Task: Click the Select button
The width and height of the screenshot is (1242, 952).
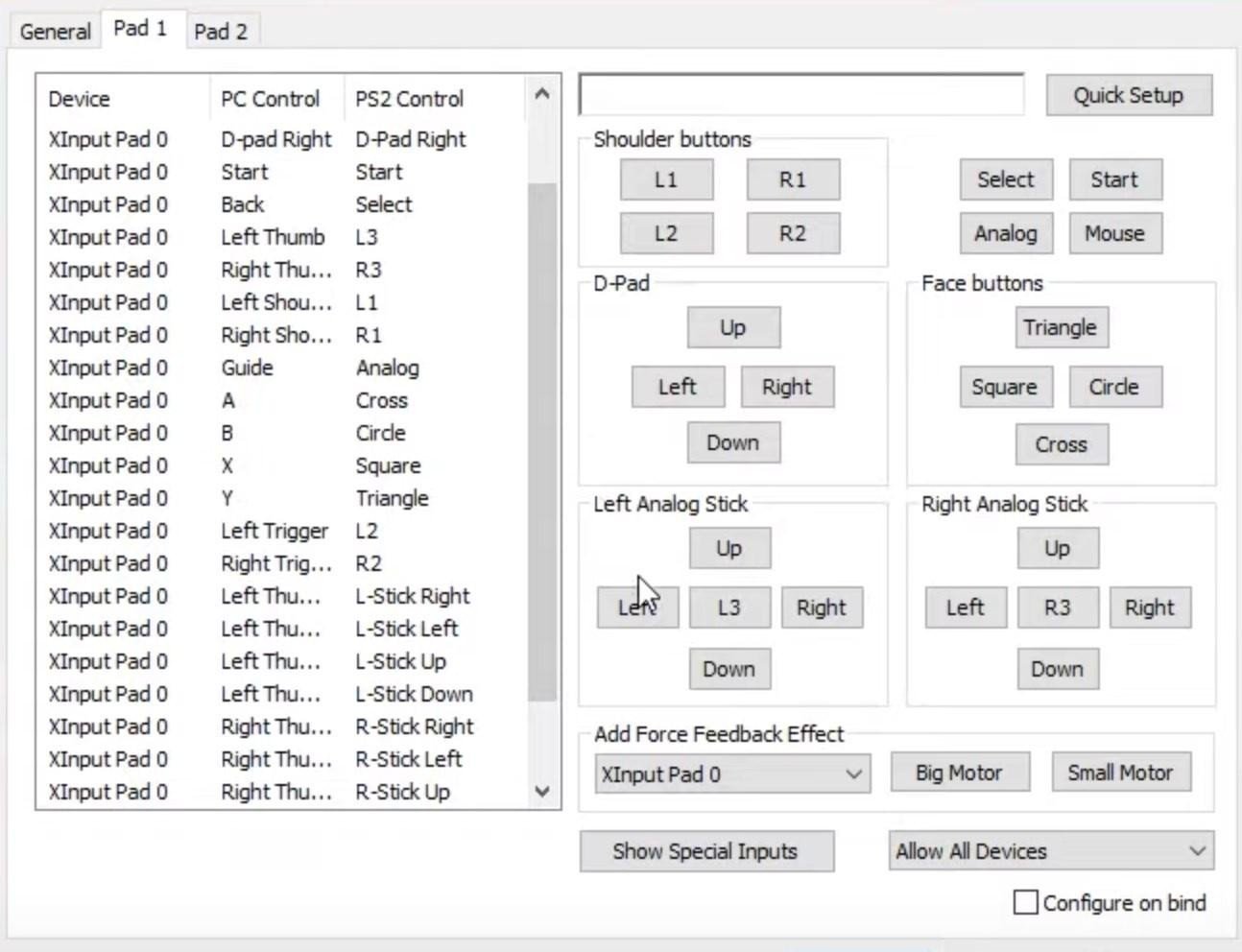Action: pyautogui.click(x=1006, y=179)
